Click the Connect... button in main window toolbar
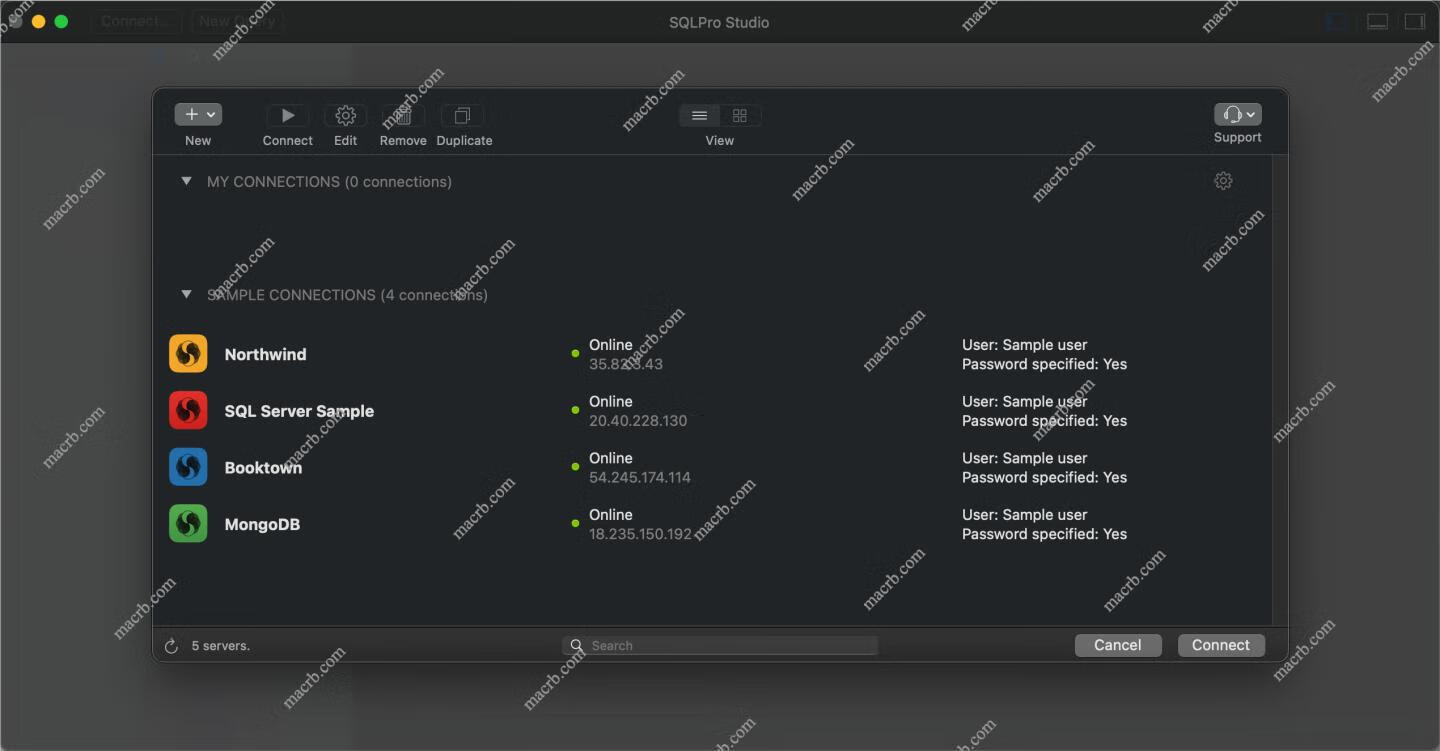The image size is (1440, 751). 136,21
